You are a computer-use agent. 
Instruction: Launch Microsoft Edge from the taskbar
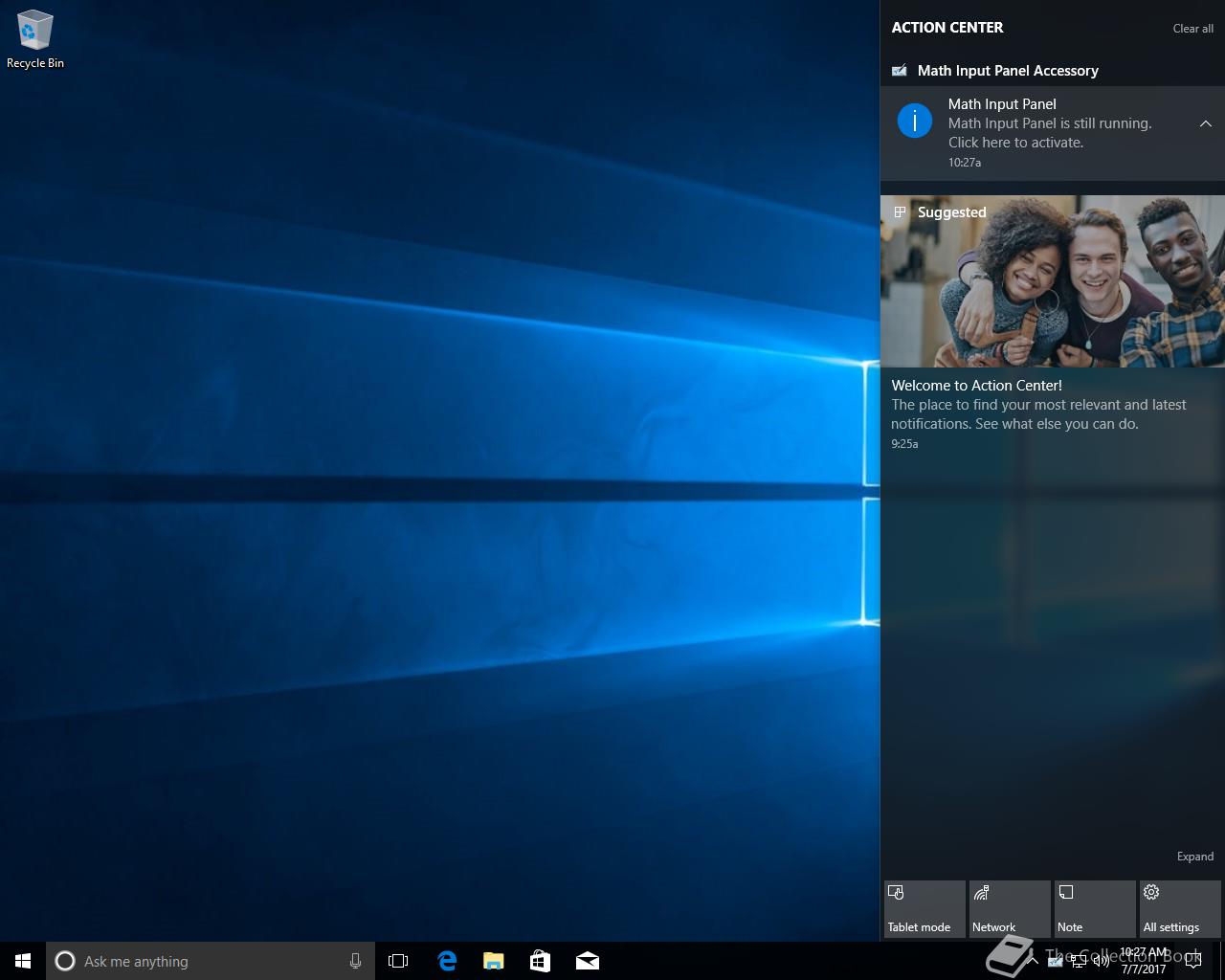pyautogui.click(x=447, y=961)
